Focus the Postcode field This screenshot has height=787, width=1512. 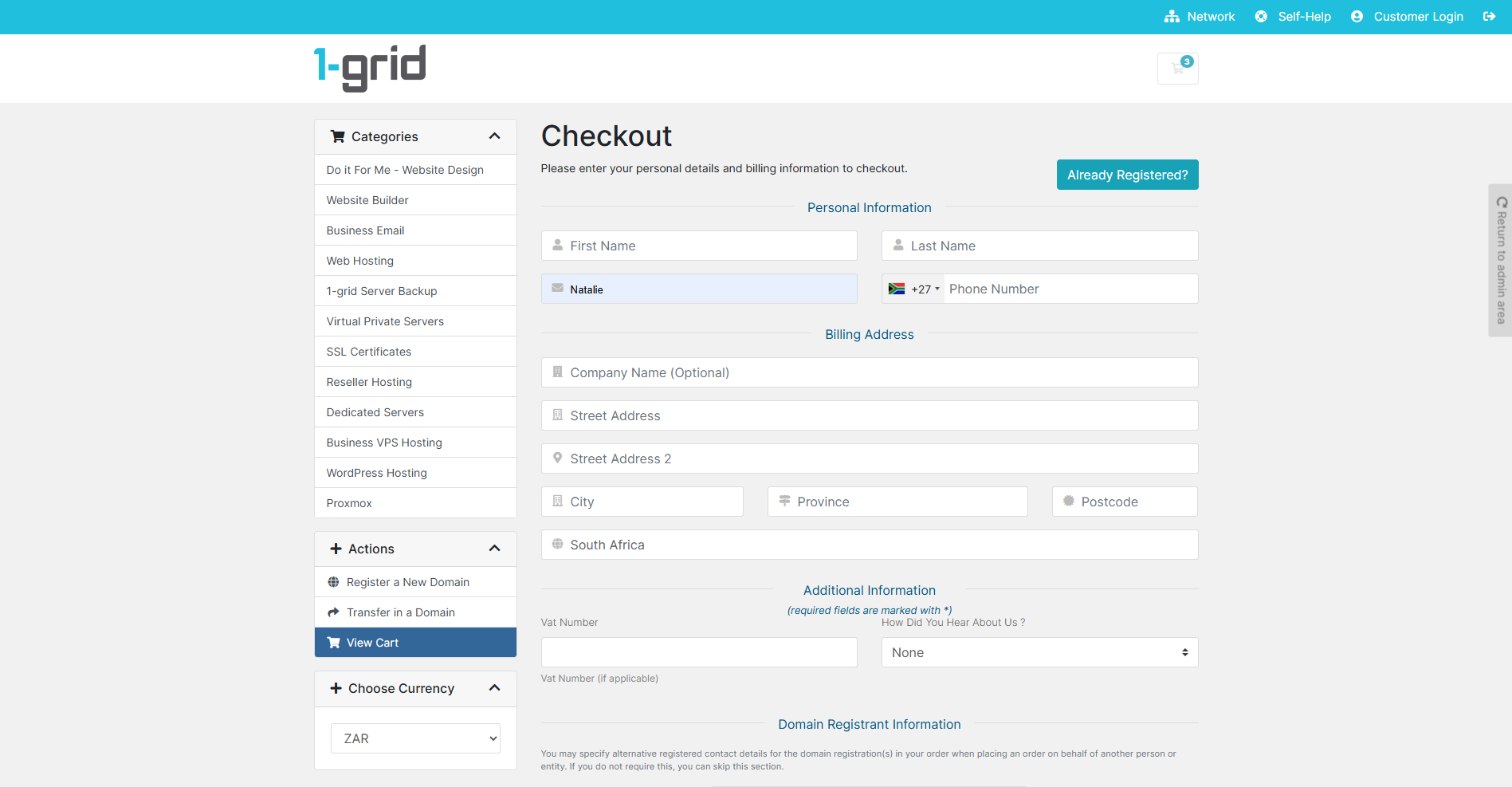coord(1125,502)
